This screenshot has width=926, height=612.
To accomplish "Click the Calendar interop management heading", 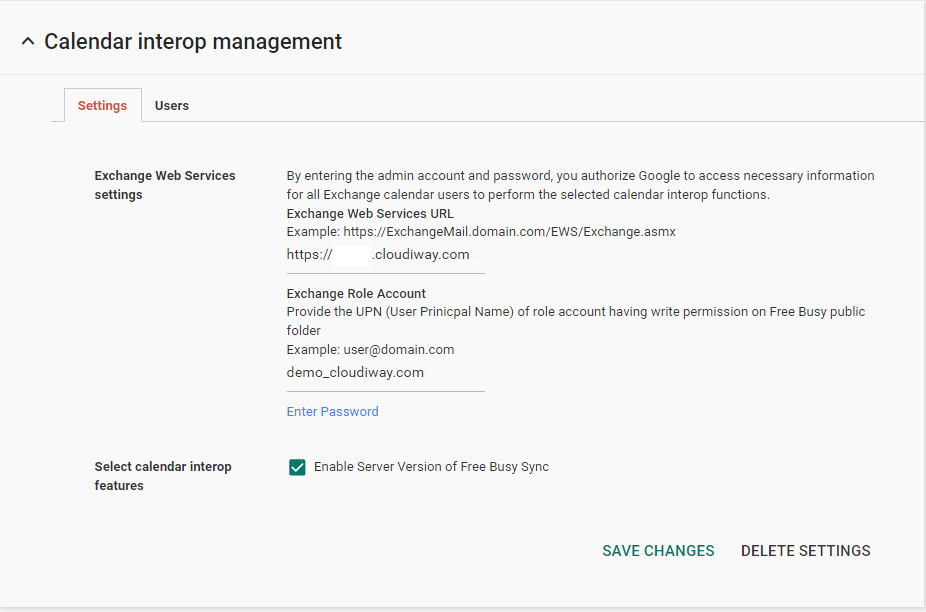I will 193,42.
